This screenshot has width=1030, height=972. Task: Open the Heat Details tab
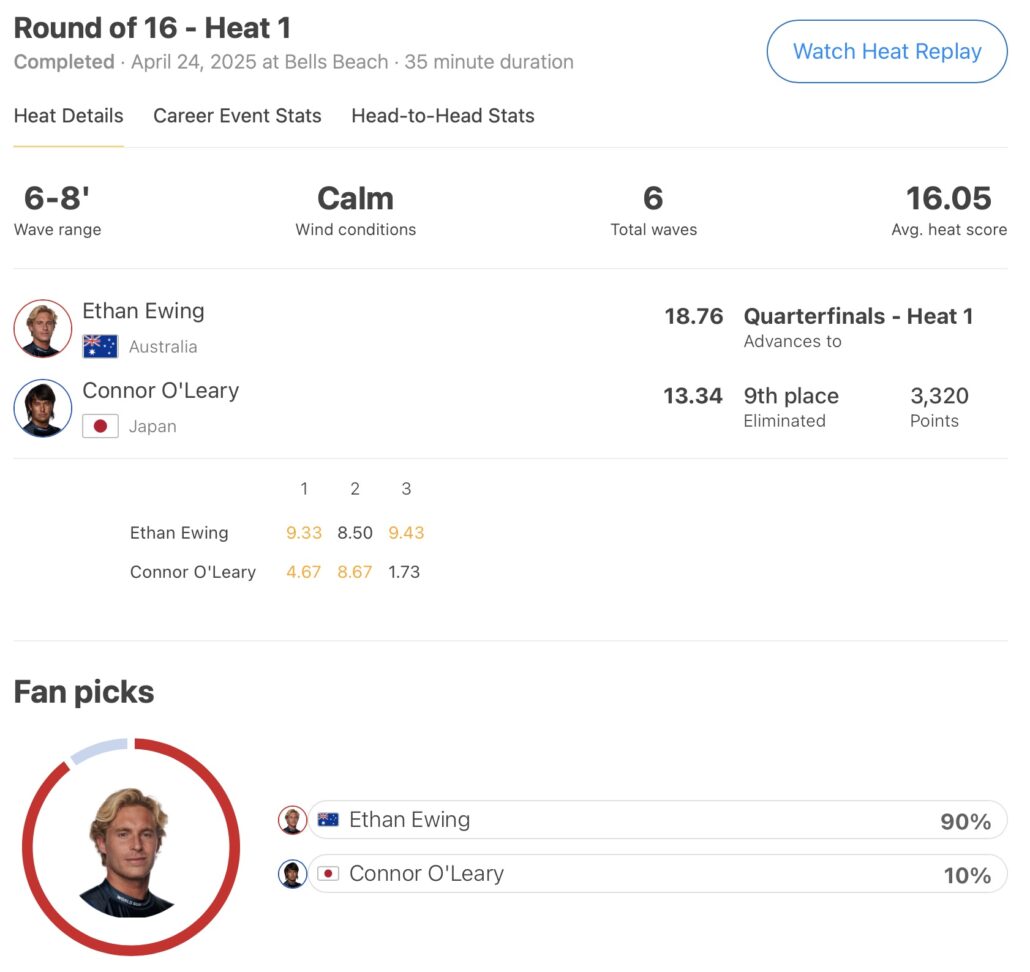pyautogui.click(x=68, y=116)
